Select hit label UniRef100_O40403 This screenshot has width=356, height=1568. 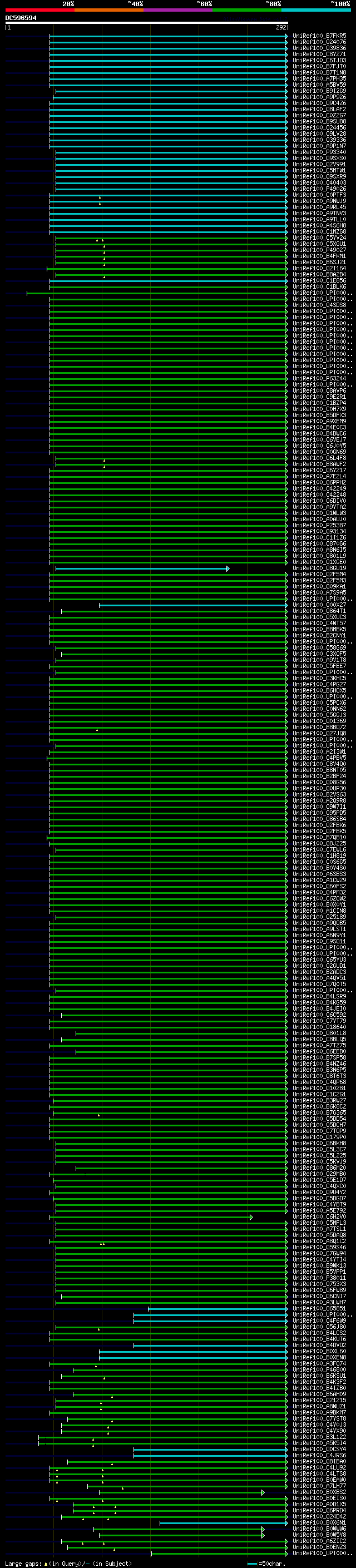click(319, 182)
